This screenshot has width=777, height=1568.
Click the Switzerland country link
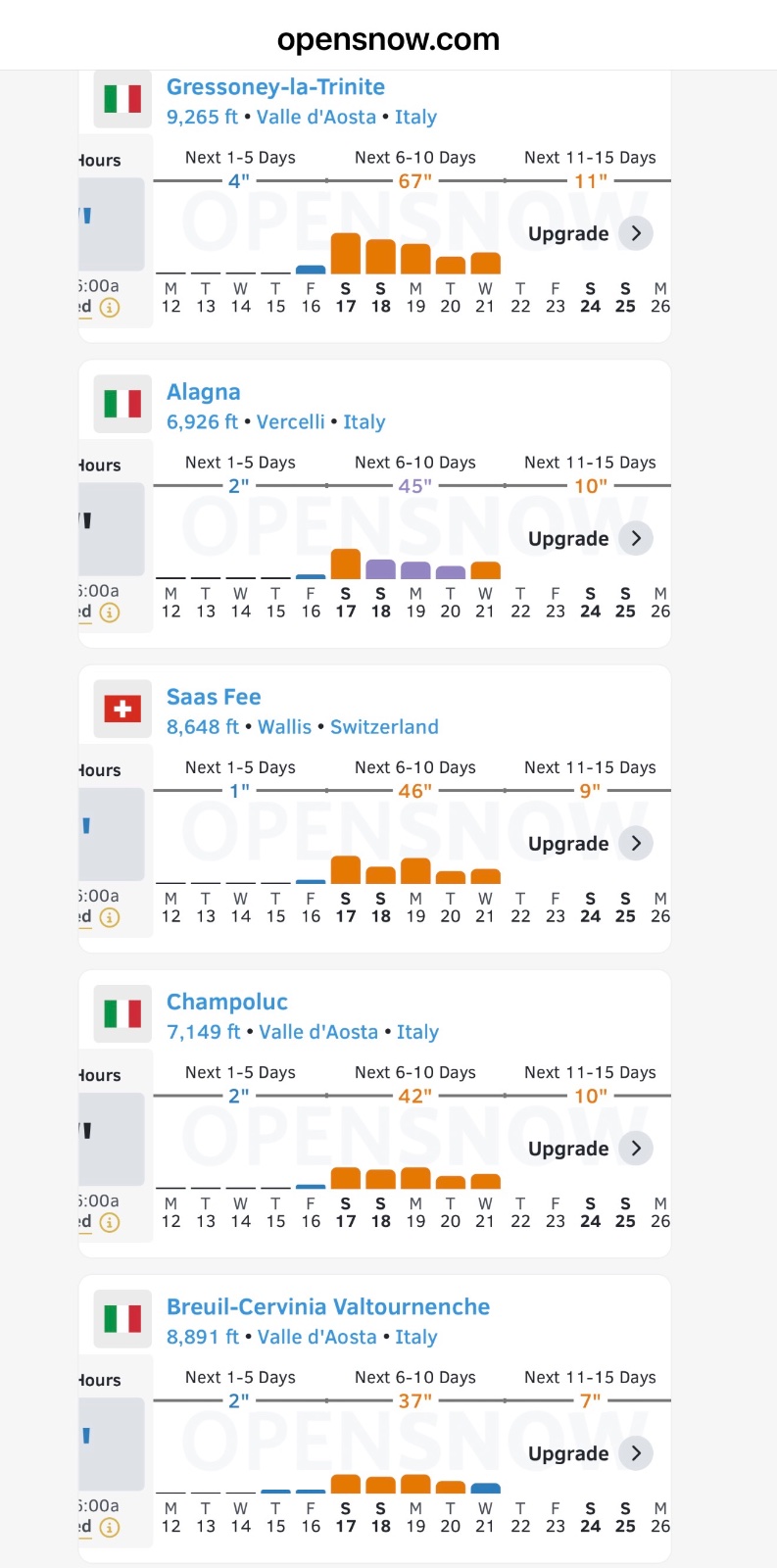click(x=384, y=727)
